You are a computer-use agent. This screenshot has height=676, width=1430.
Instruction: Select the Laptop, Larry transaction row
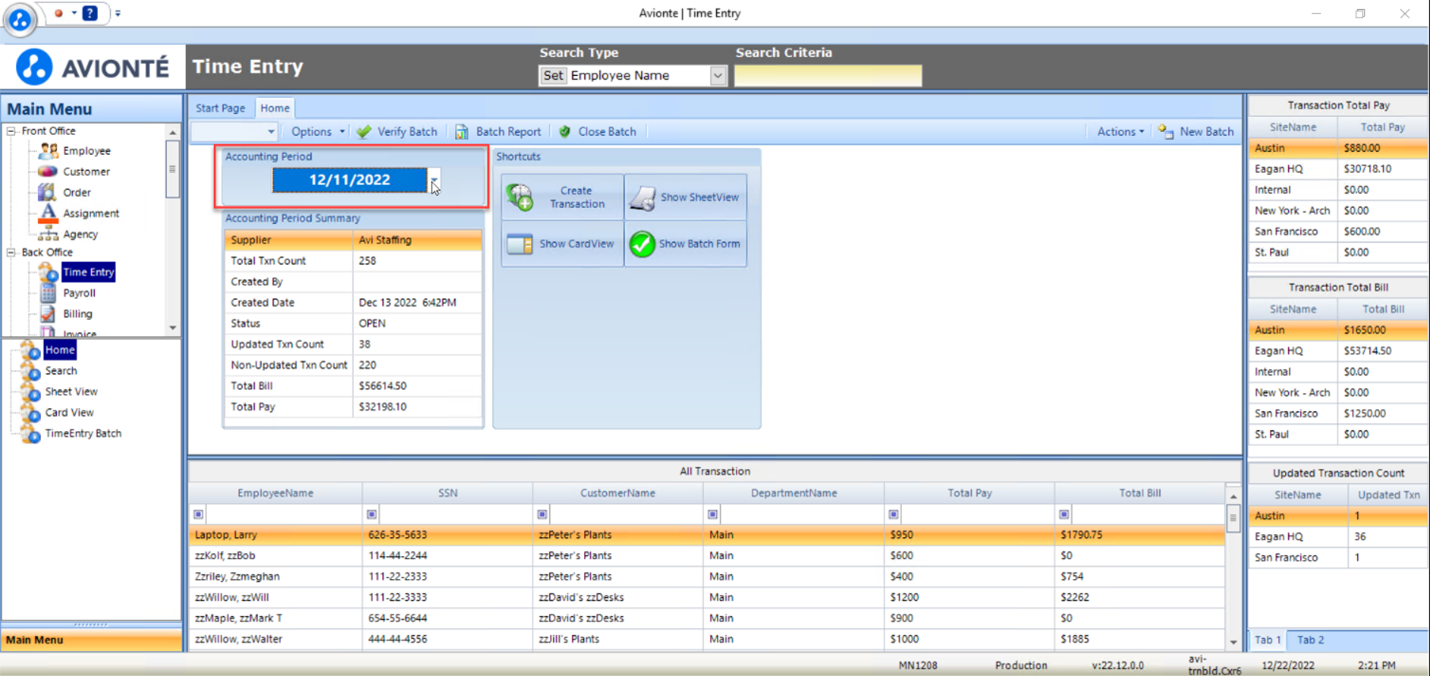pos(706,535)
